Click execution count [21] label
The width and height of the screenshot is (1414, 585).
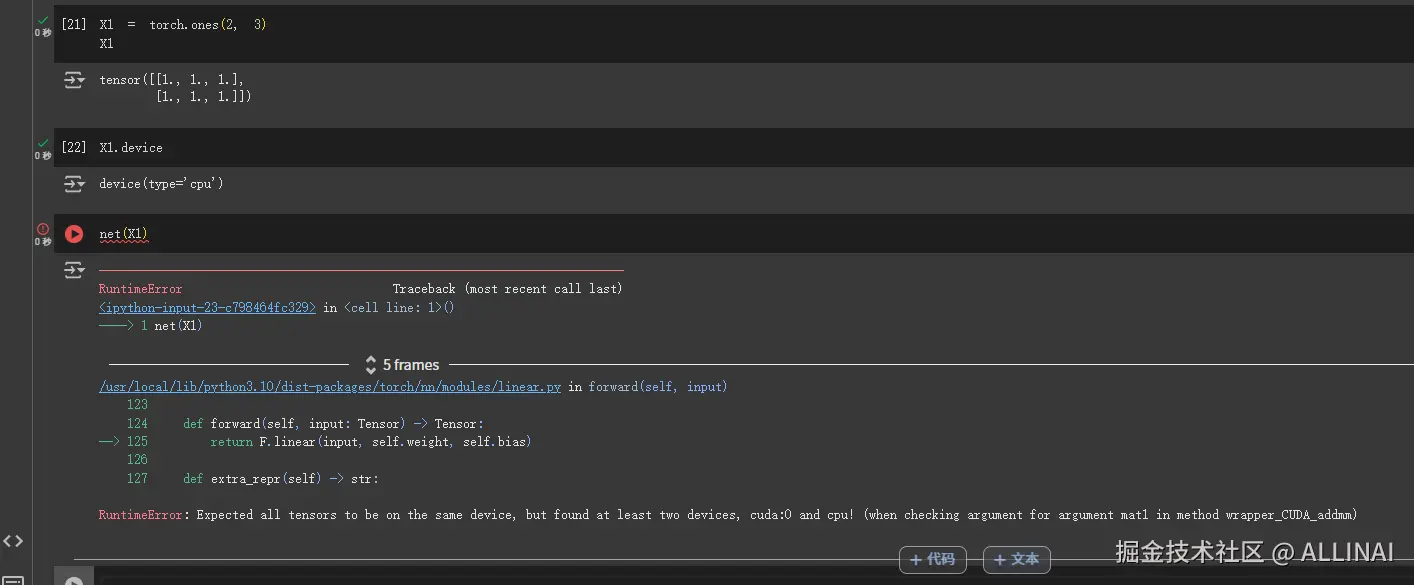click(x=74, y=24)
